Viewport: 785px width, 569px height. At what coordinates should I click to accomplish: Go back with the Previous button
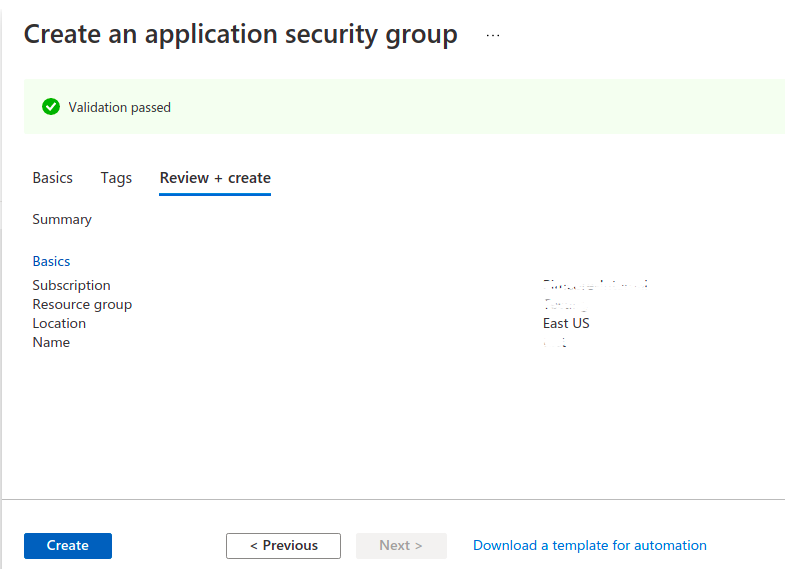coord(283,545)
